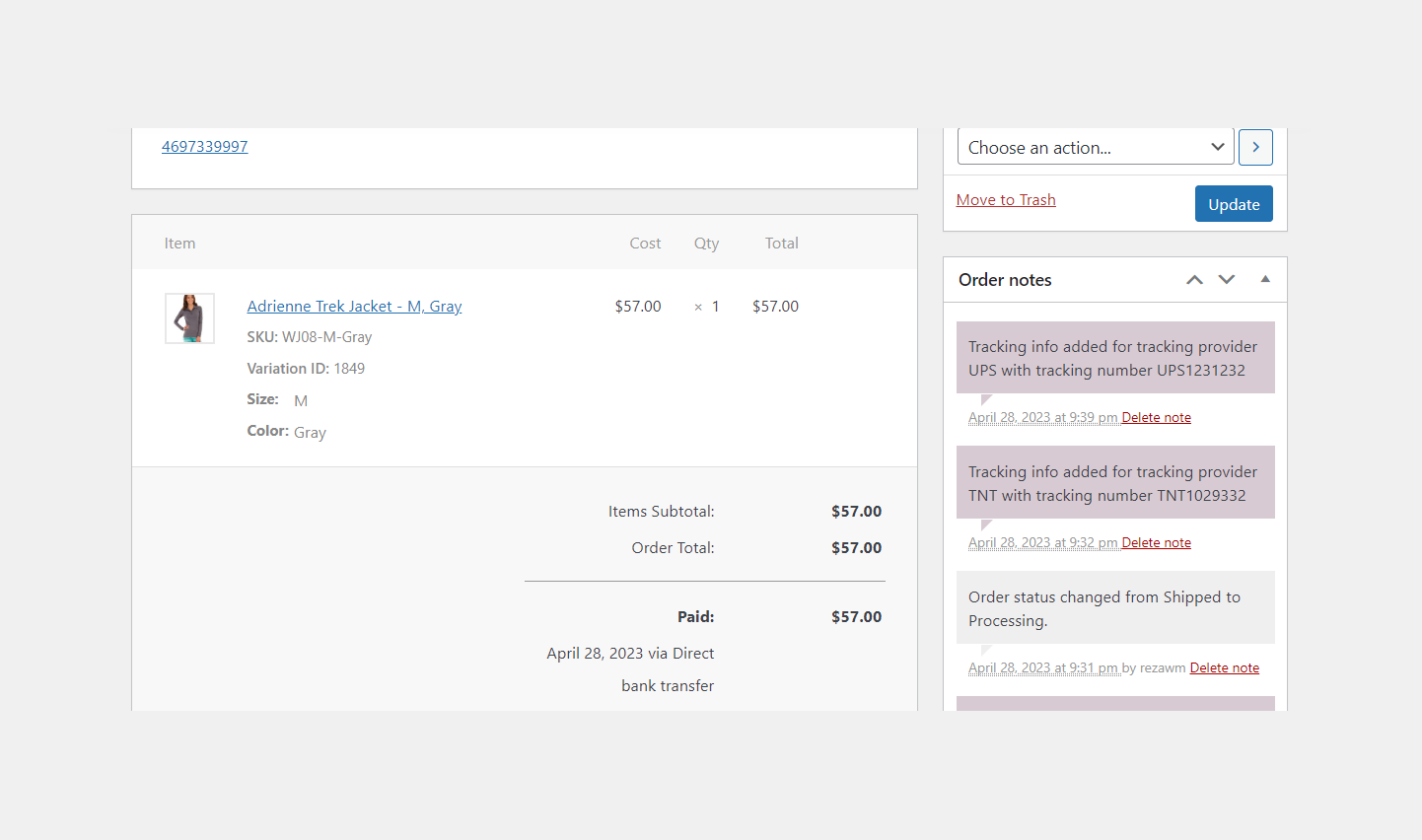Click the April 28 9:32 pm timestamp

(x=1043, y=543)
